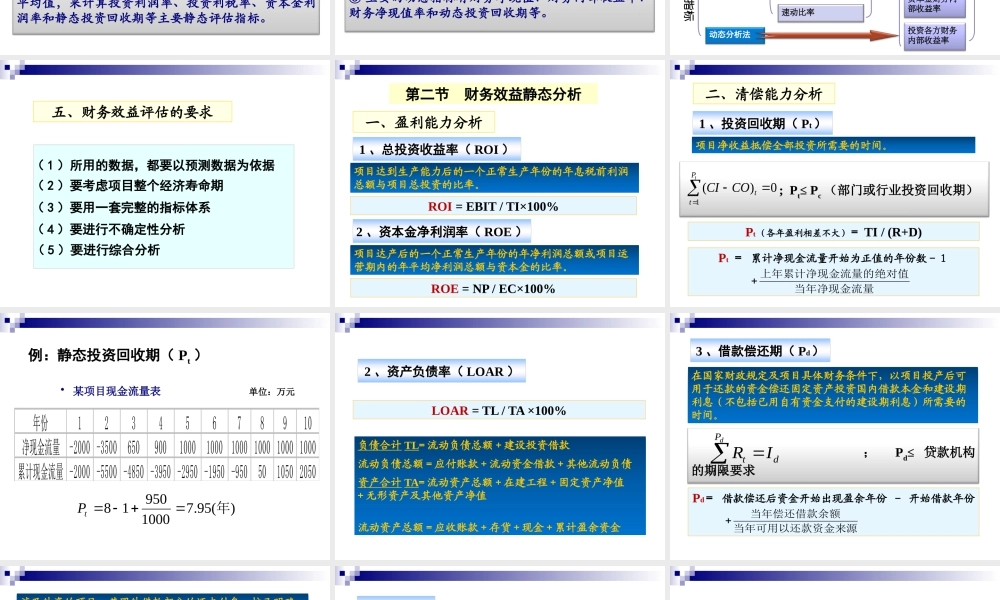Select the slide titled 五、财务效益评估的要求

(x=165, y=183)
